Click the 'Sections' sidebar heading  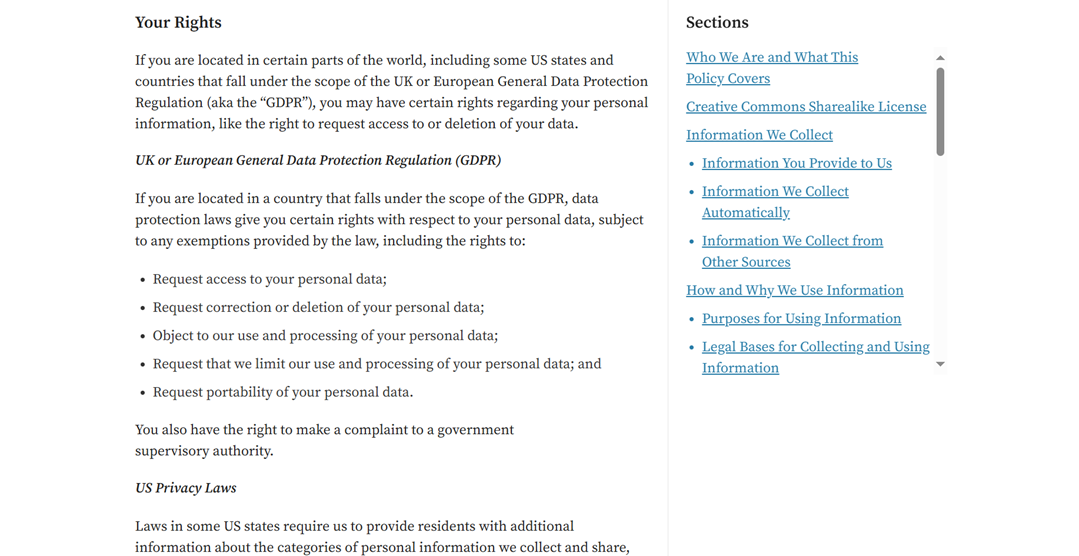(x=717, y=22)
